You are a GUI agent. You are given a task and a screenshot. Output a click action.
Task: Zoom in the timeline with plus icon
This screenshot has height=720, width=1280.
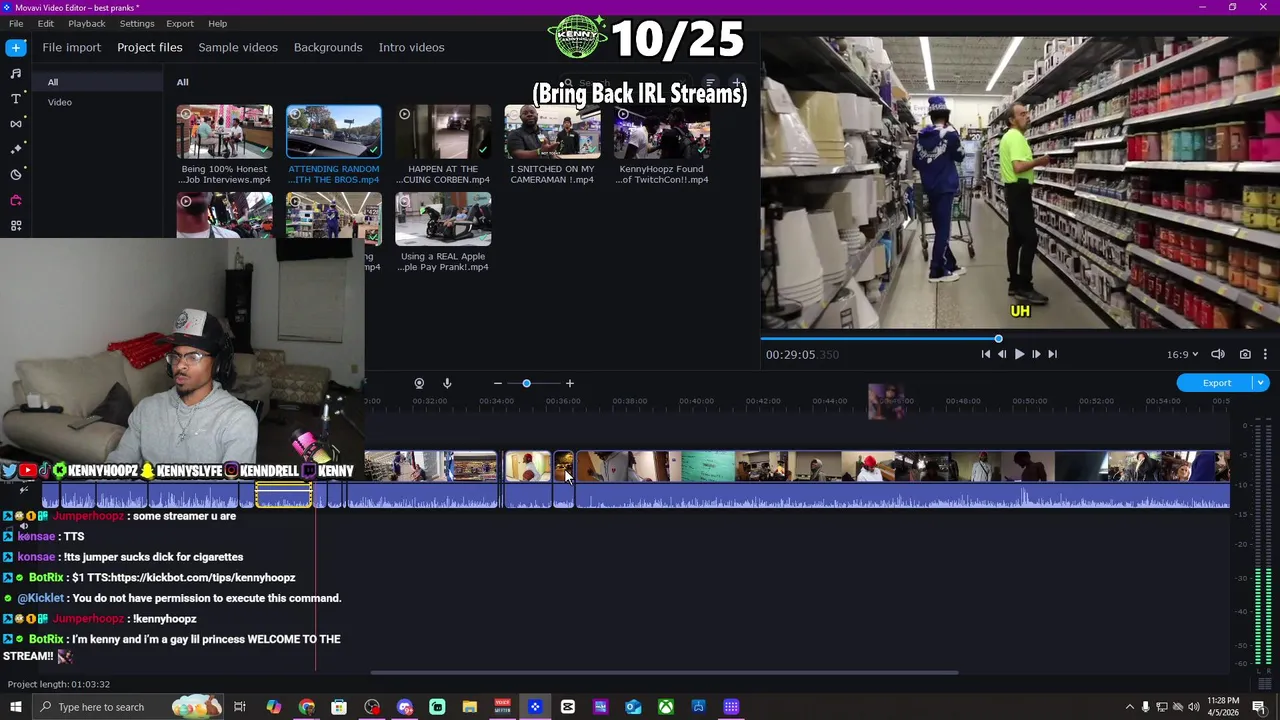tap(569, 383)
